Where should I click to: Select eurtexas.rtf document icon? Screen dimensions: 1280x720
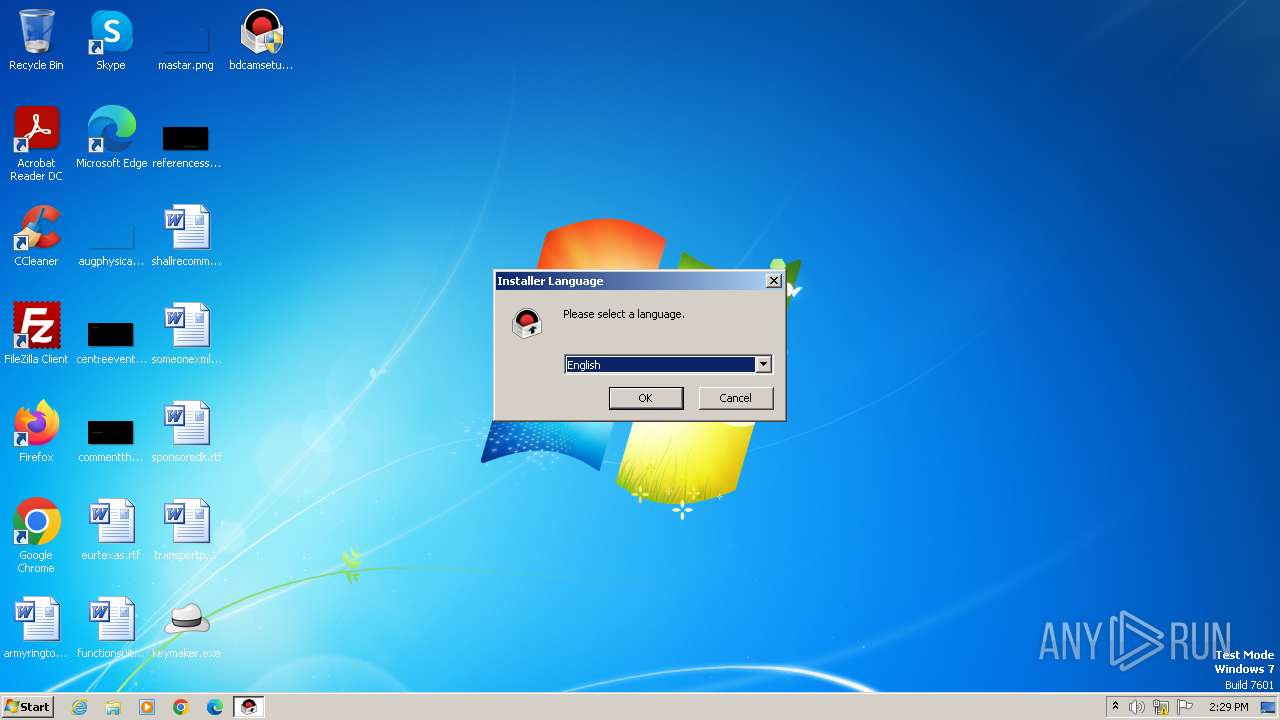[x=111, y=530]
